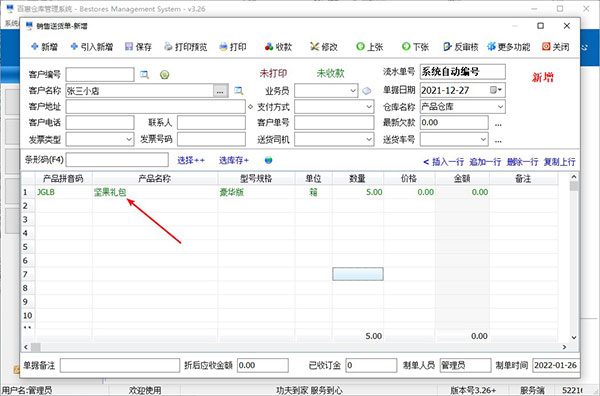Click the 产品名称 column header

point(155,179)
